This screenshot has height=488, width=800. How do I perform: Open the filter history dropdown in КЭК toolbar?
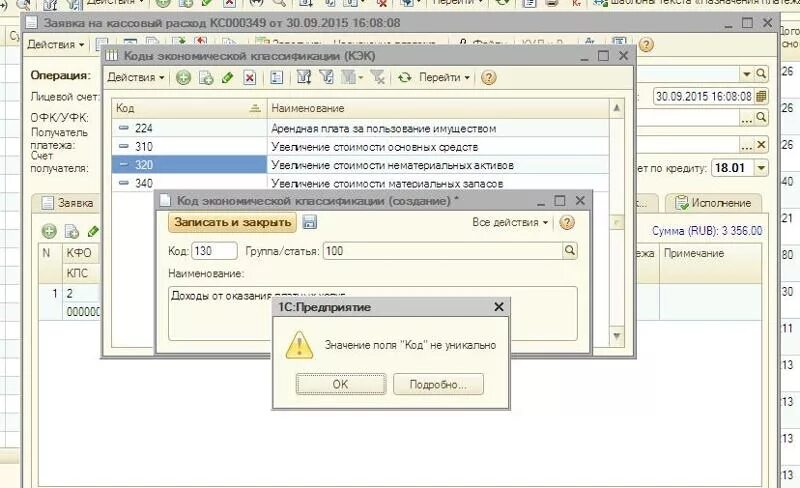(x=352, y=78)
